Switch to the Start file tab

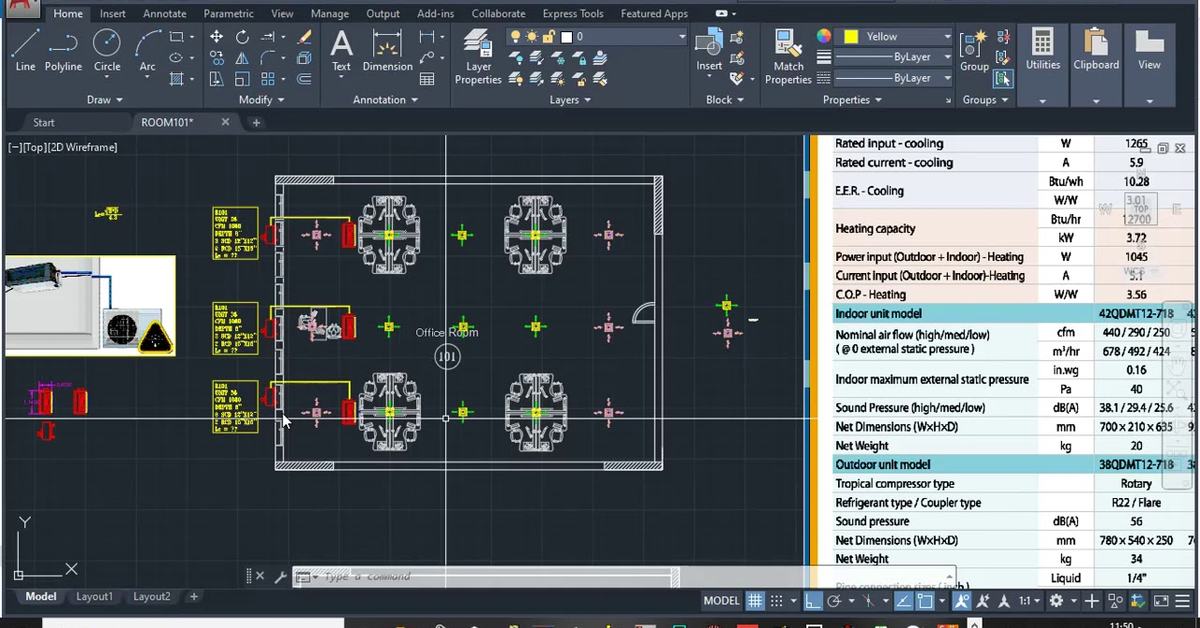[x=44, y=123]
